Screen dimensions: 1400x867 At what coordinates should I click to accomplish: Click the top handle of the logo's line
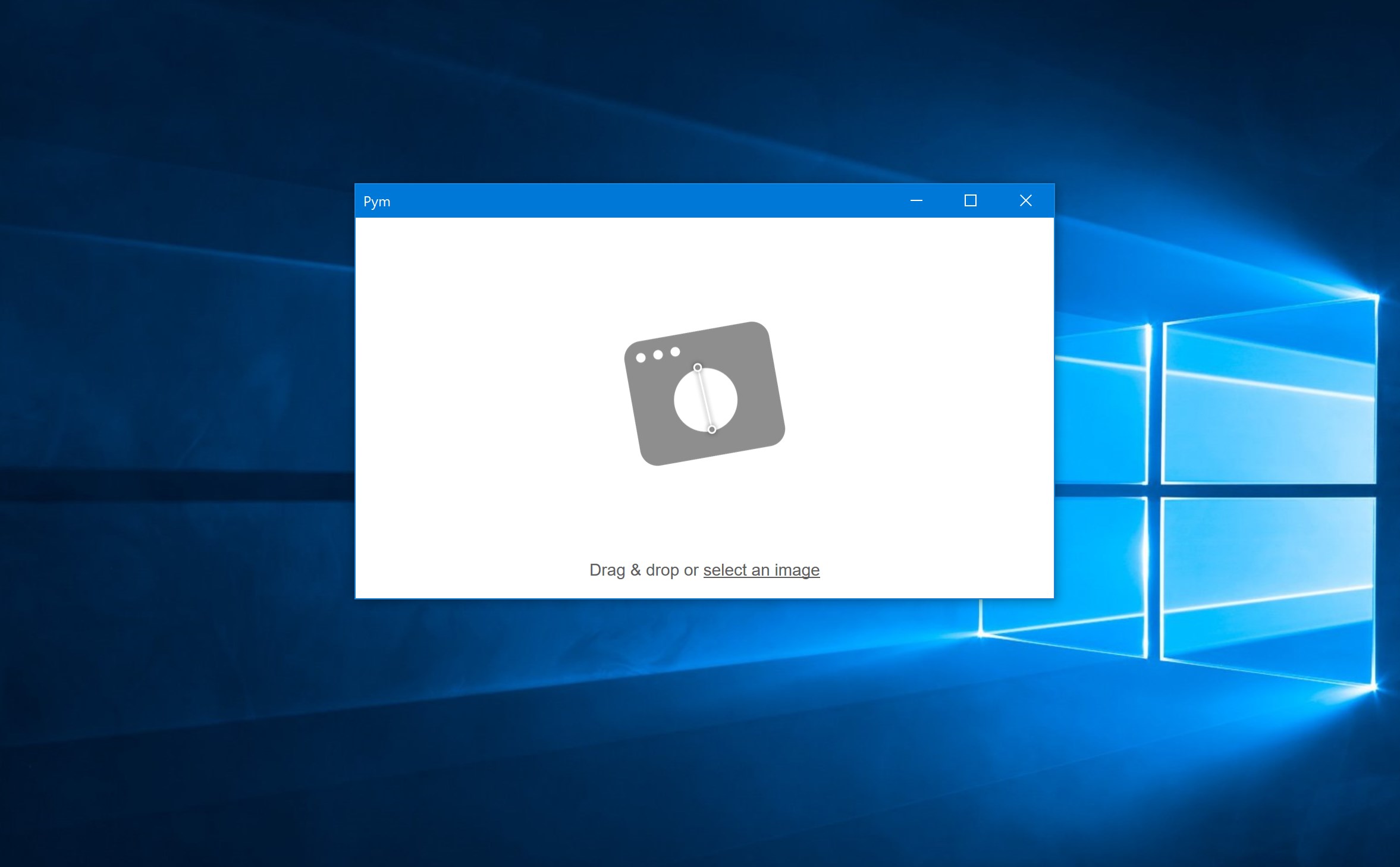point(698,367)
